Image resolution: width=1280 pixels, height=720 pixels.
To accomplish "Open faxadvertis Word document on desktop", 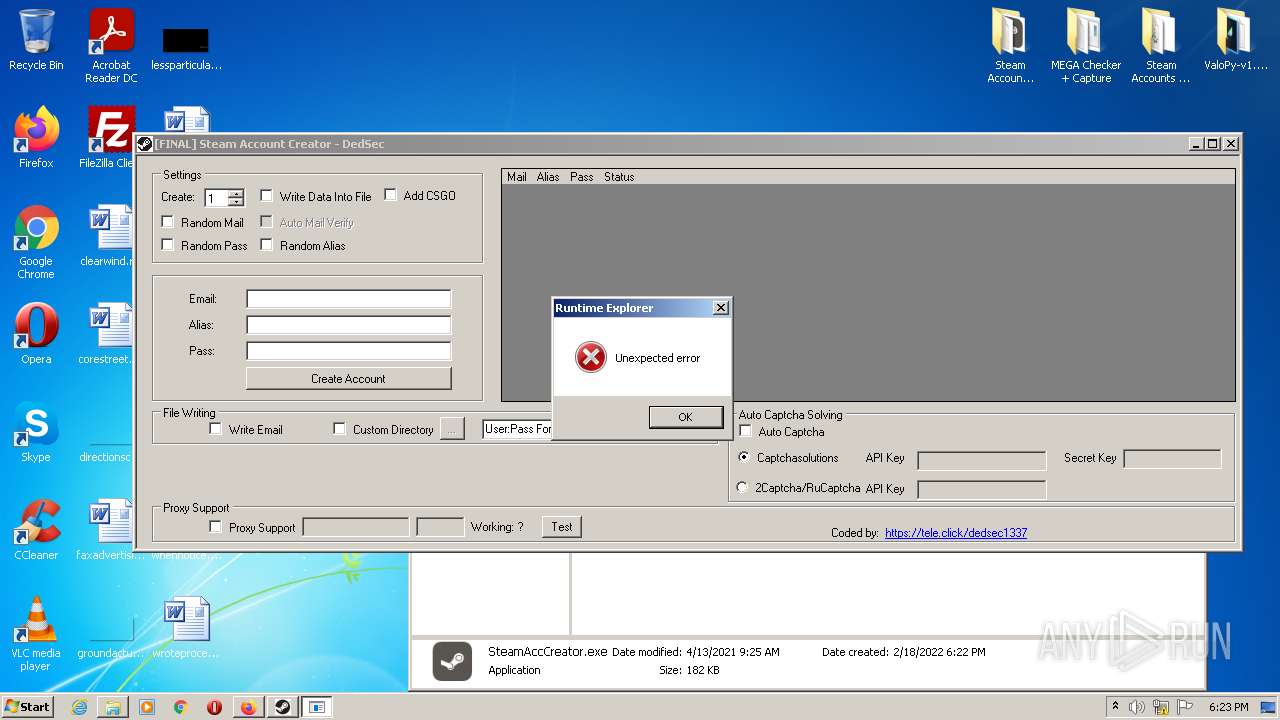I will 110,530.
